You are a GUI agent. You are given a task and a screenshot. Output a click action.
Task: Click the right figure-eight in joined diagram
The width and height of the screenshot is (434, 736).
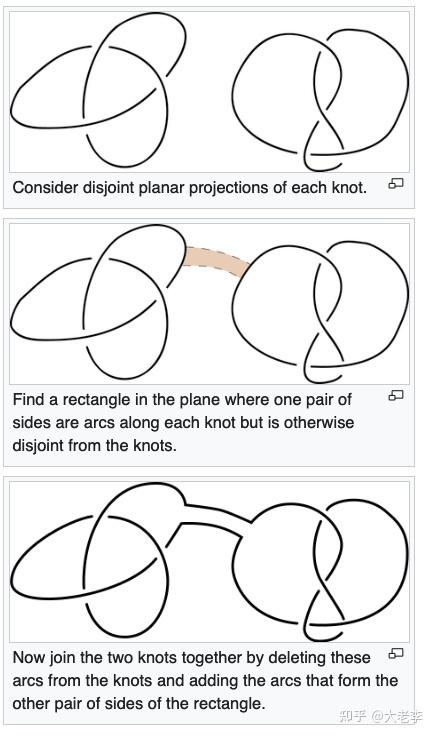pos(320,570)
